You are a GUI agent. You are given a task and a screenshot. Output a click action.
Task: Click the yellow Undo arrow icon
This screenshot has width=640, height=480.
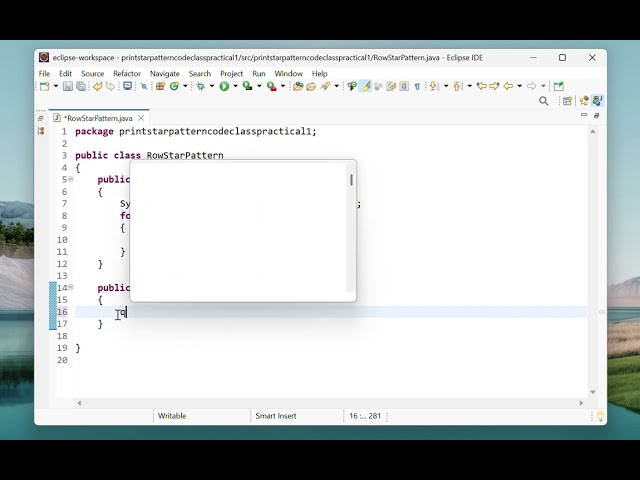pos(98,86)
